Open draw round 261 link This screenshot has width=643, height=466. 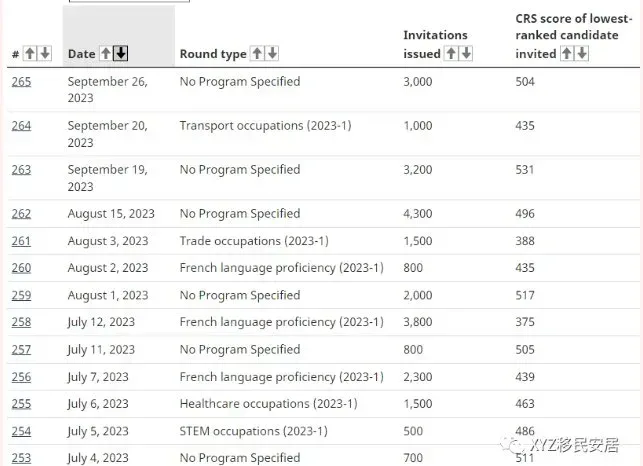(21, 241)
